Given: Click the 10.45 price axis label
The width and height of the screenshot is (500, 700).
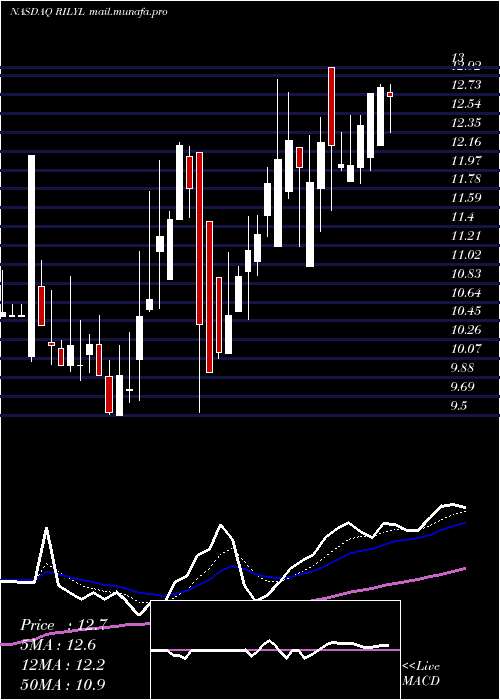Looking at the screenshot, I should click(467, 311).
